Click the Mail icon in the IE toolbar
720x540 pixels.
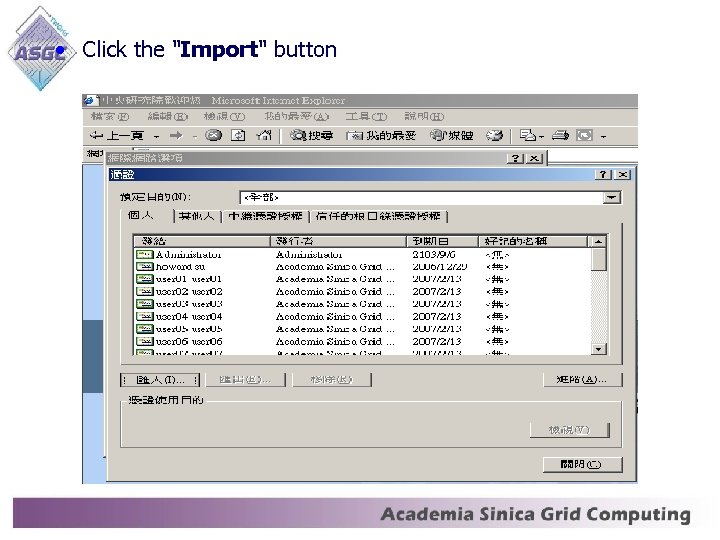528,135
